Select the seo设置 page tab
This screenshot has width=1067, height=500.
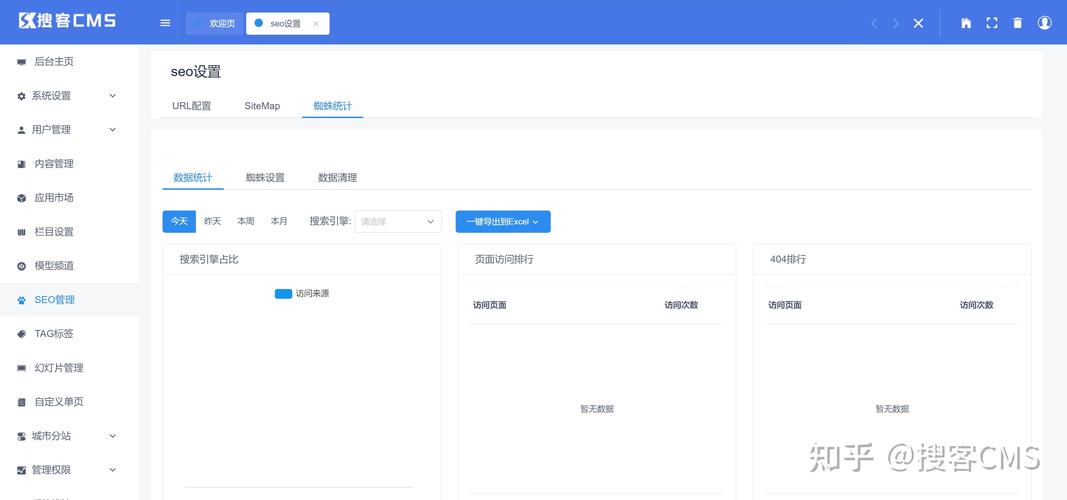click(286, 23)
